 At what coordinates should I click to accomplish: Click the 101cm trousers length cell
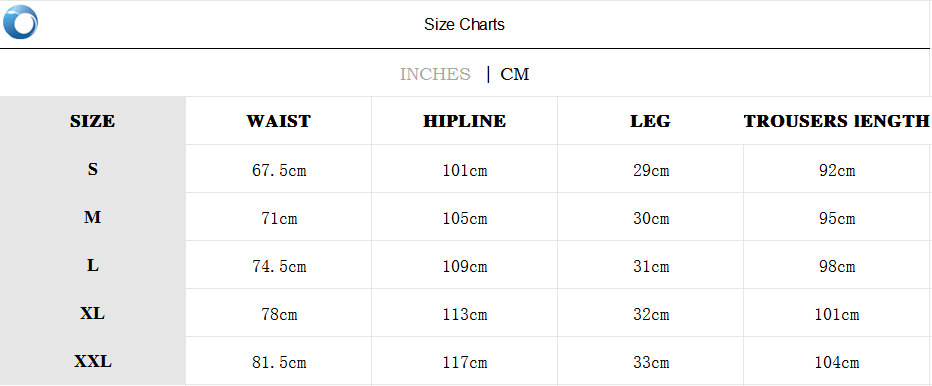[x=837, y=315]
